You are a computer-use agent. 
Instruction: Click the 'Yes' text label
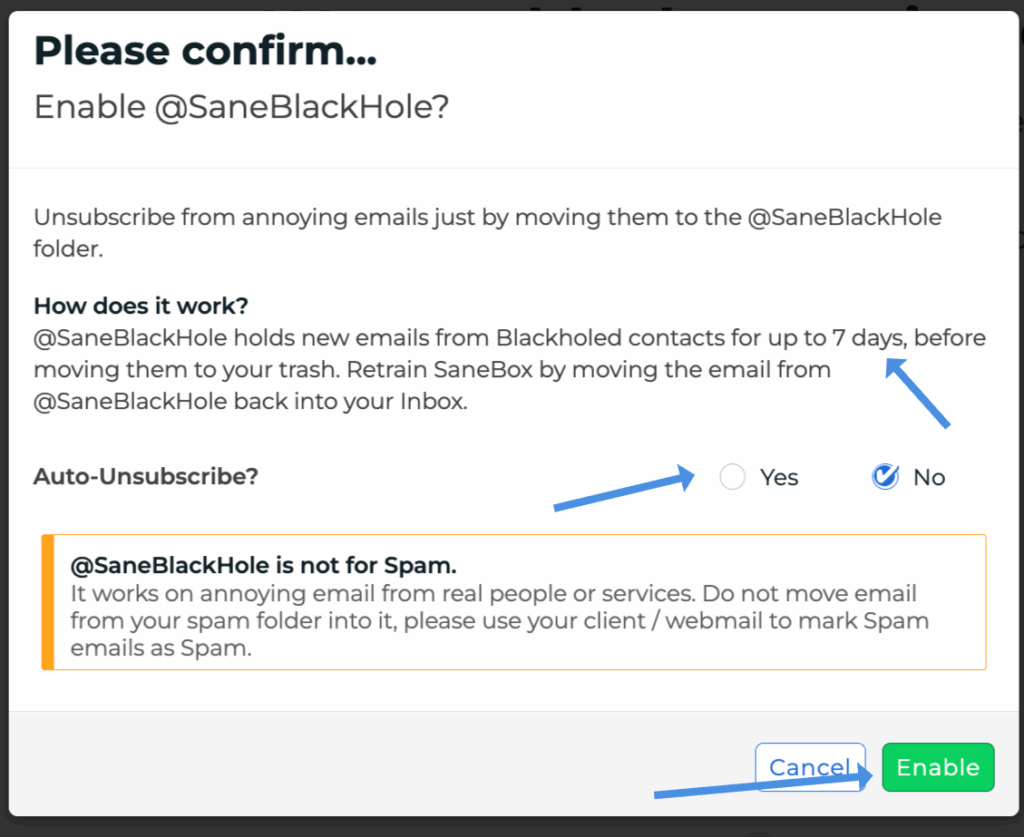coord(779,478)
